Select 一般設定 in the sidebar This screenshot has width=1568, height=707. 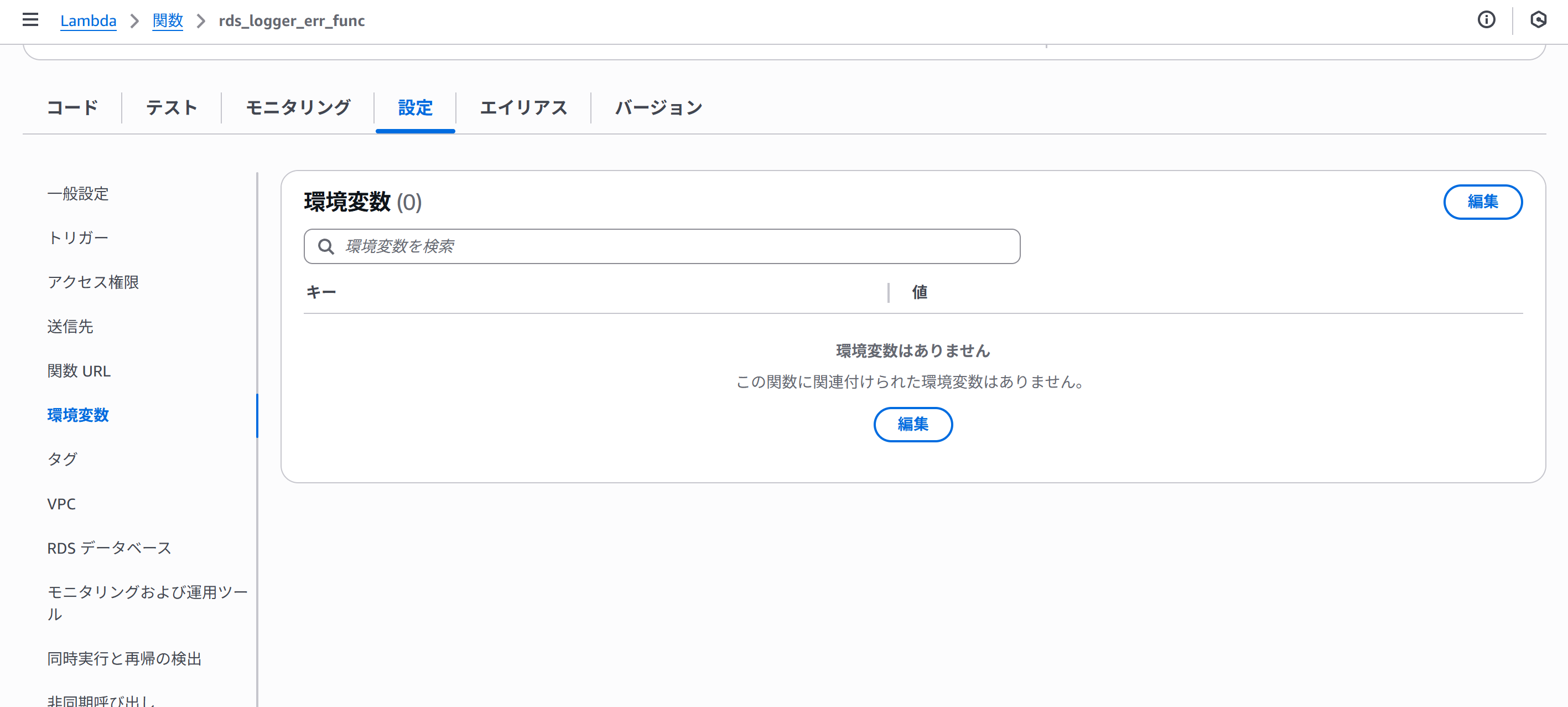(x=78, y=194)
